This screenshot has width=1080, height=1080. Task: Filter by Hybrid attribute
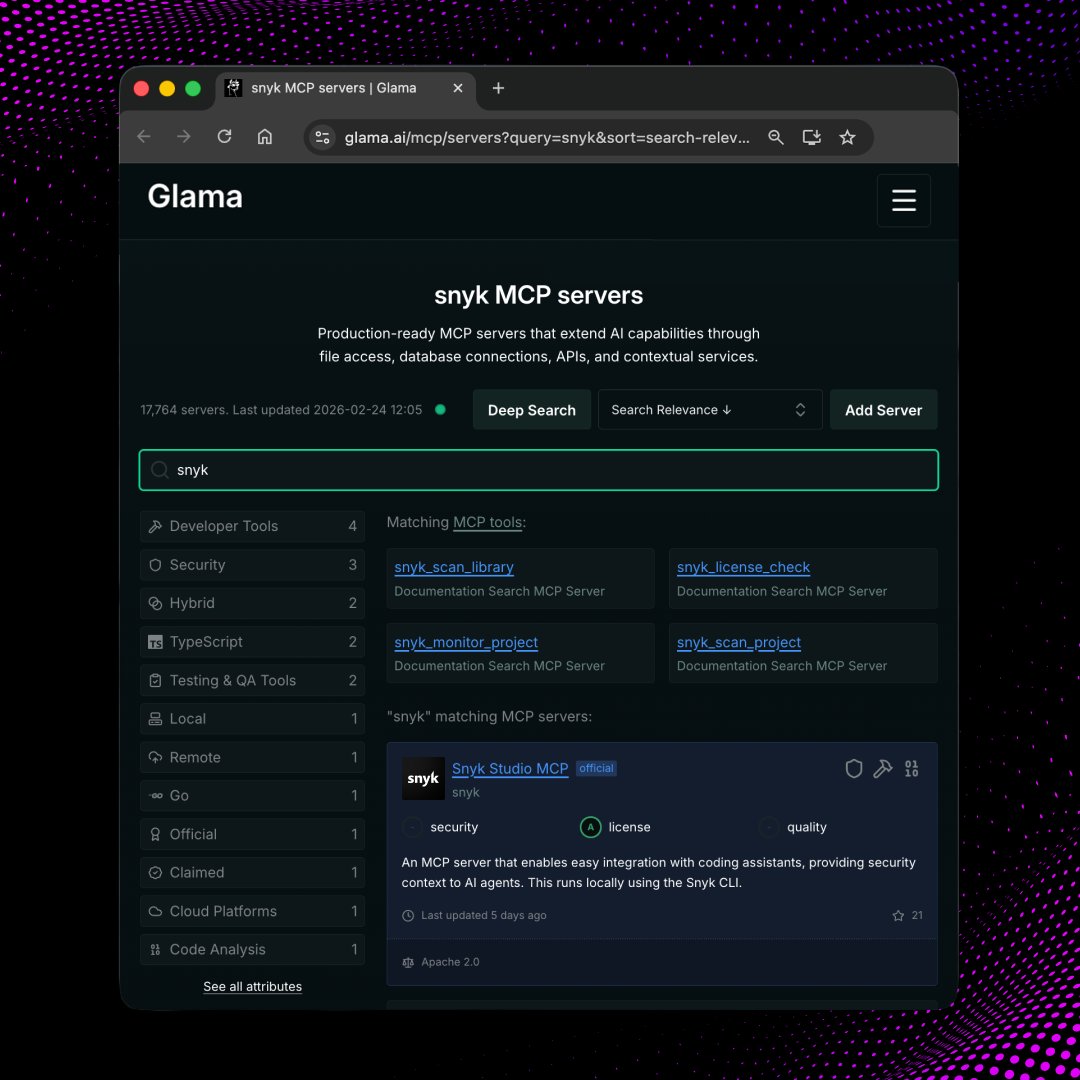pyautogui.click(x=252, y=603)
